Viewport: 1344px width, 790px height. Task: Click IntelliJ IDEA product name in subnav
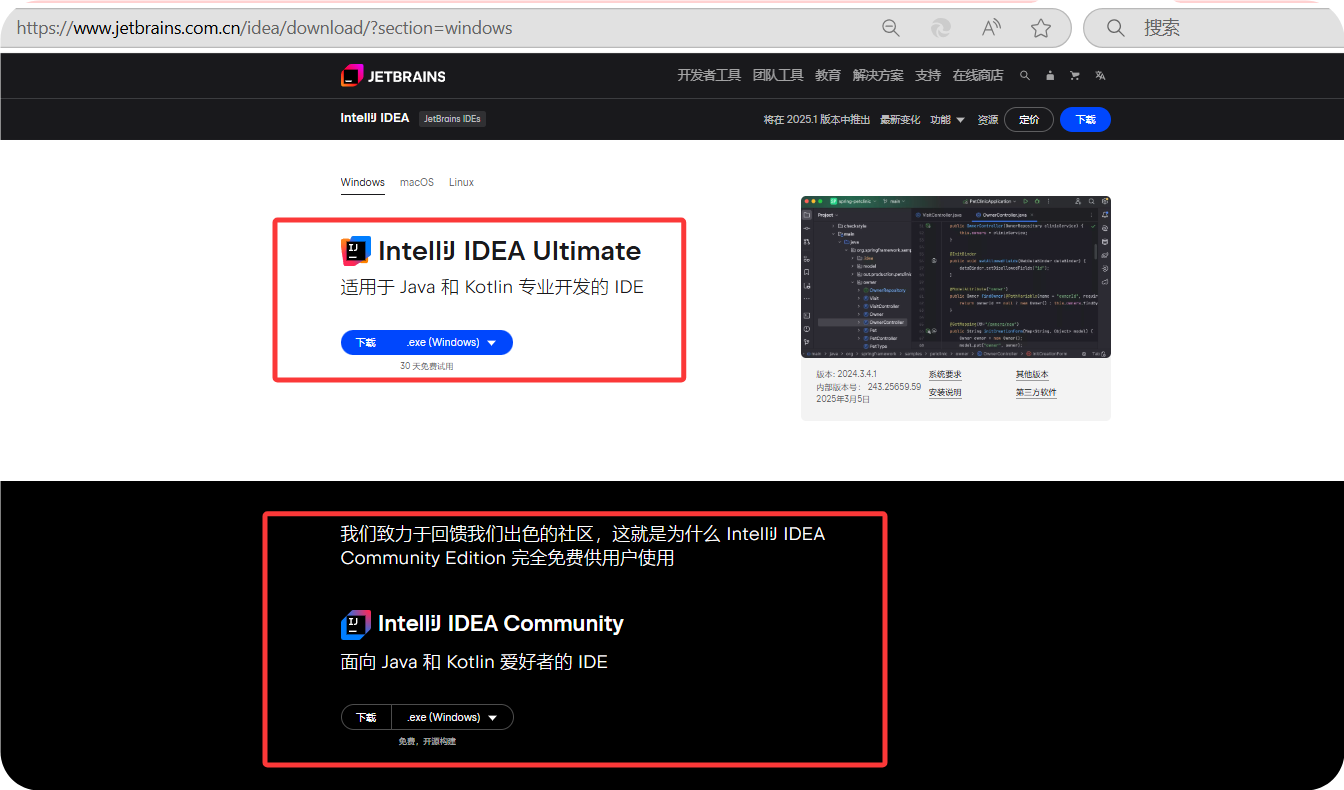[x=375, y=118]
